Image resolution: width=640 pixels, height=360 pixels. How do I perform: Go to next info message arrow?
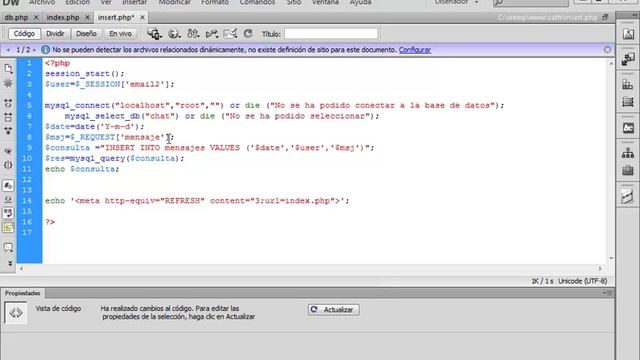[x=34, y=50]
